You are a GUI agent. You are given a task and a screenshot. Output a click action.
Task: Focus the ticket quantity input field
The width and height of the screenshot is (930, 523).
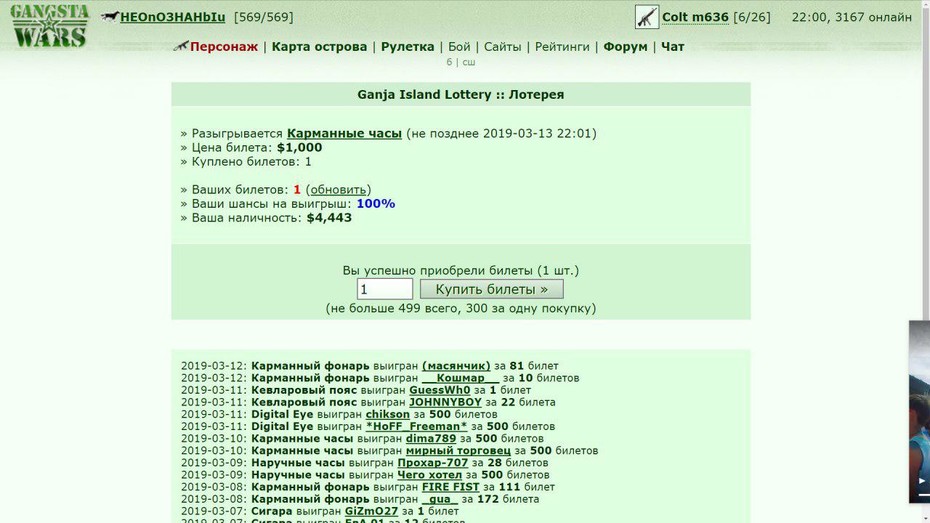point(385,289)
